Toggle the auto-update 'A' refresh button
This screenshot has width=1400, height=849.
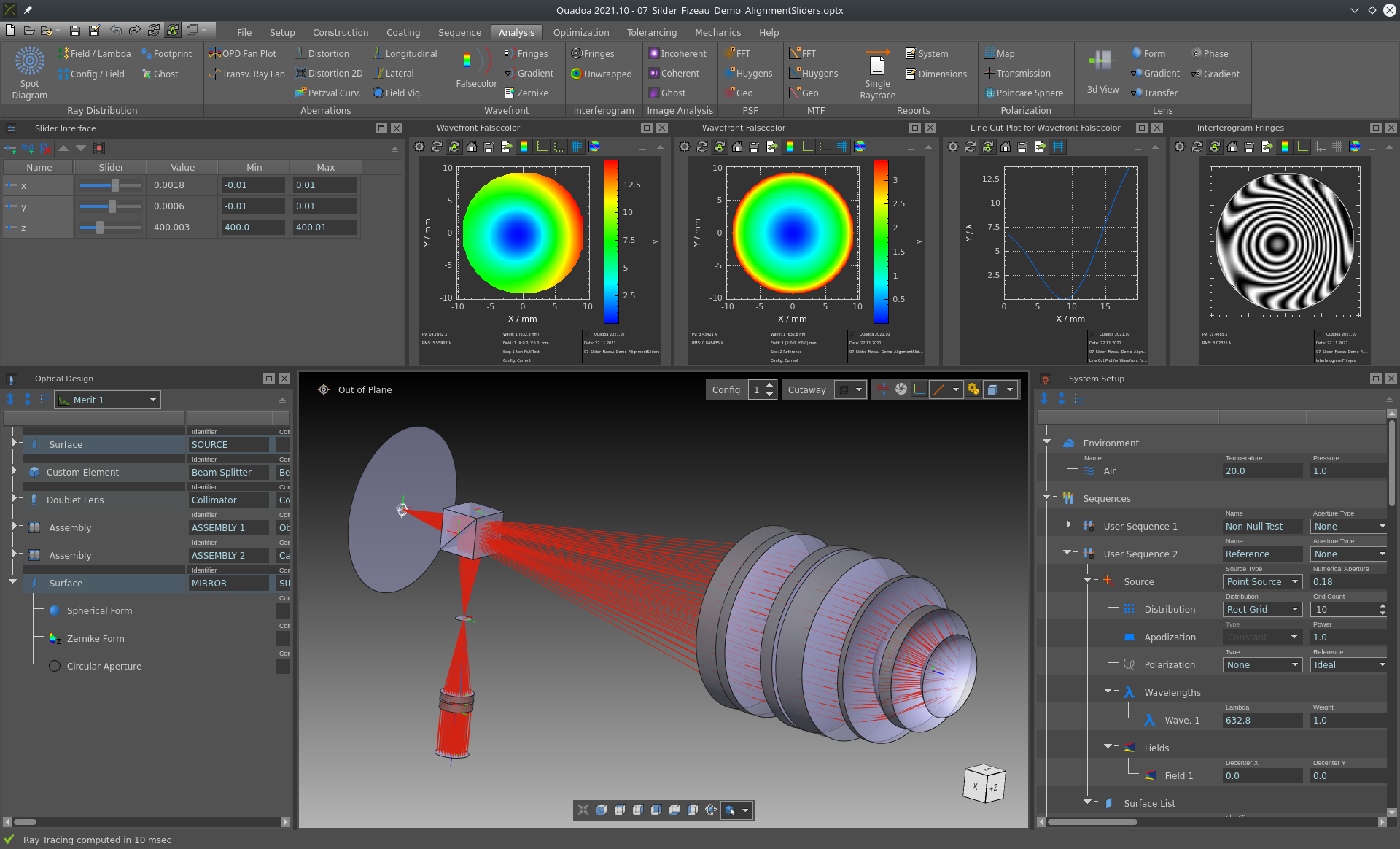(x=173, y=30)
